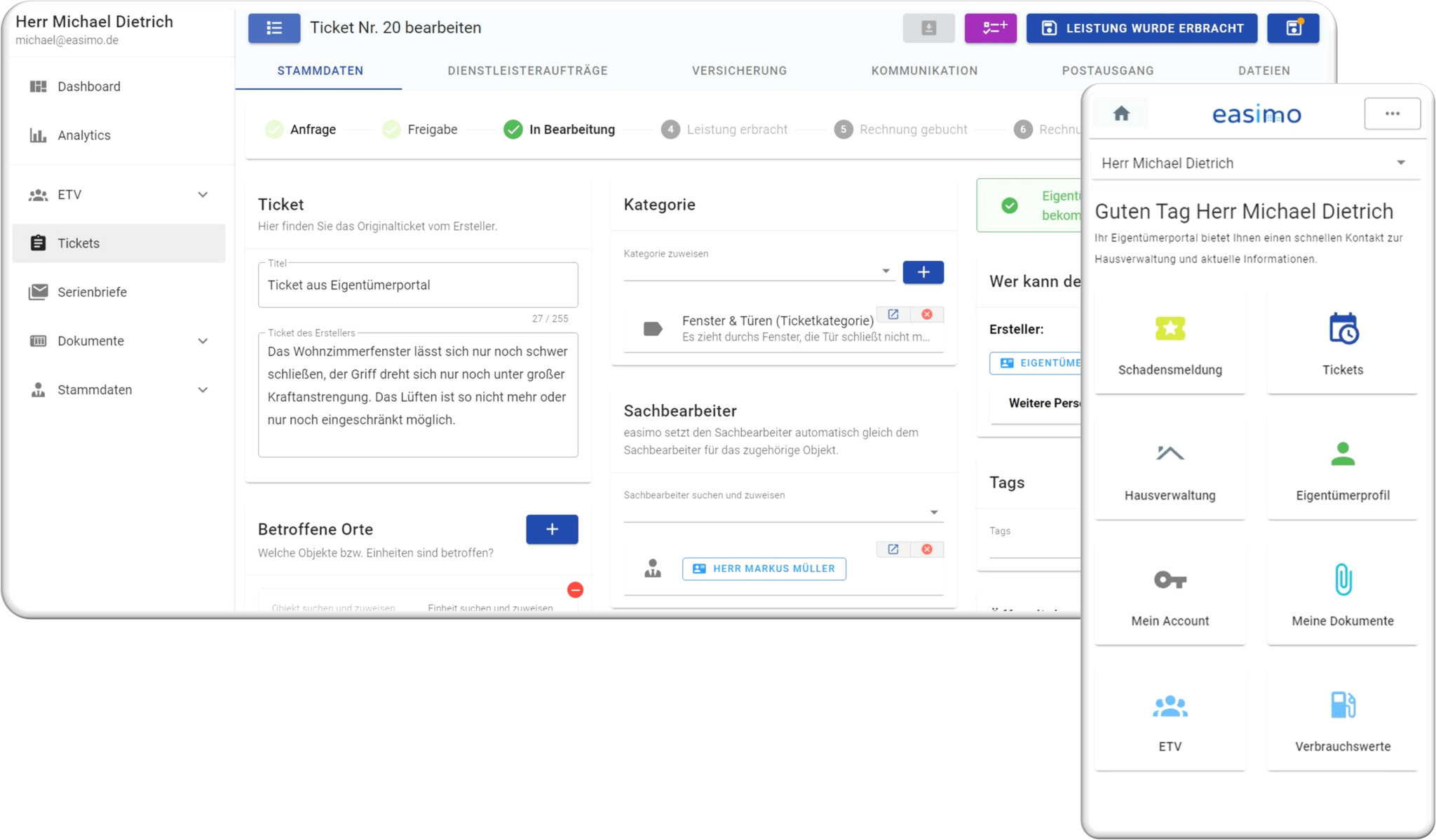
Task: Click the save icon with orange notification dot
Action: [x=1293, y=28]
